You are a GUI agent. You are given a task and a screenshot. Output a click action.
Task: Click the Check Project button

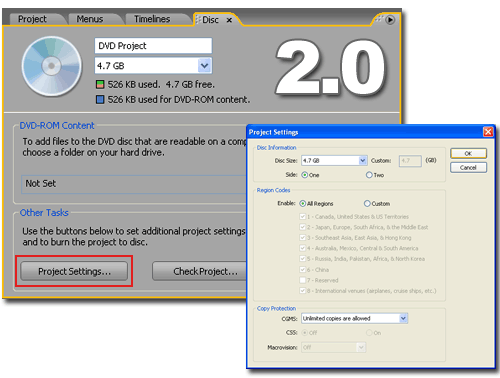(200, 271)
